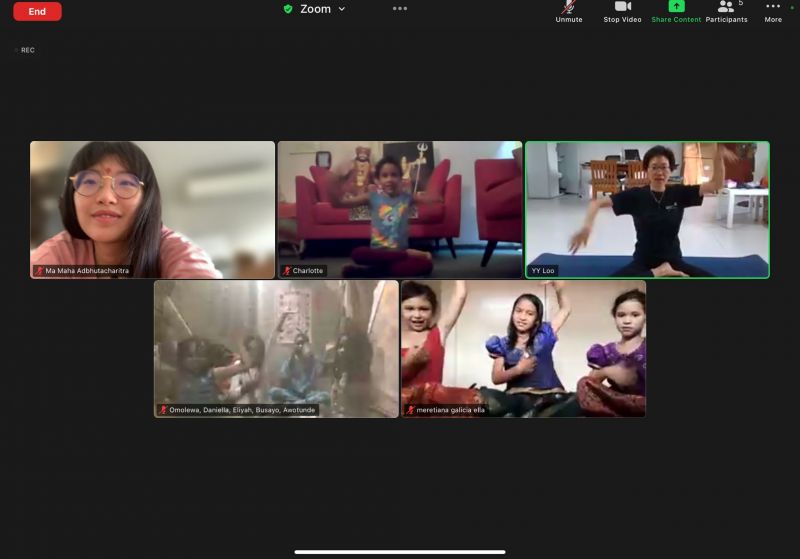800x559 pixels.
Task: Select Ma Maha Adbhutacharitra's video tile
Action: click(x=153, y=210)
